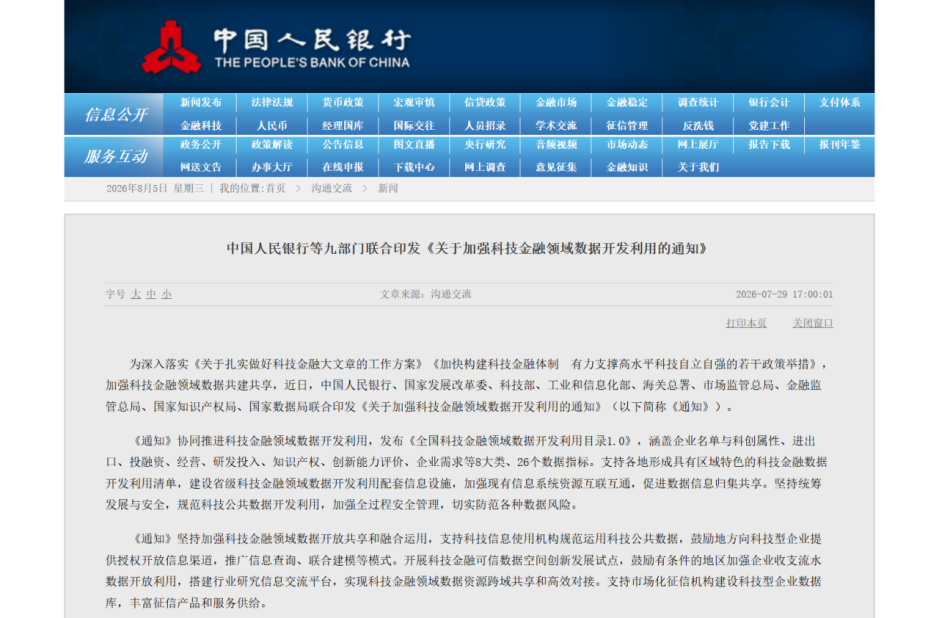Select 关于我们 menu item
Image resolution: width=940 pixels, height=618 pixels.
[698, 167]
